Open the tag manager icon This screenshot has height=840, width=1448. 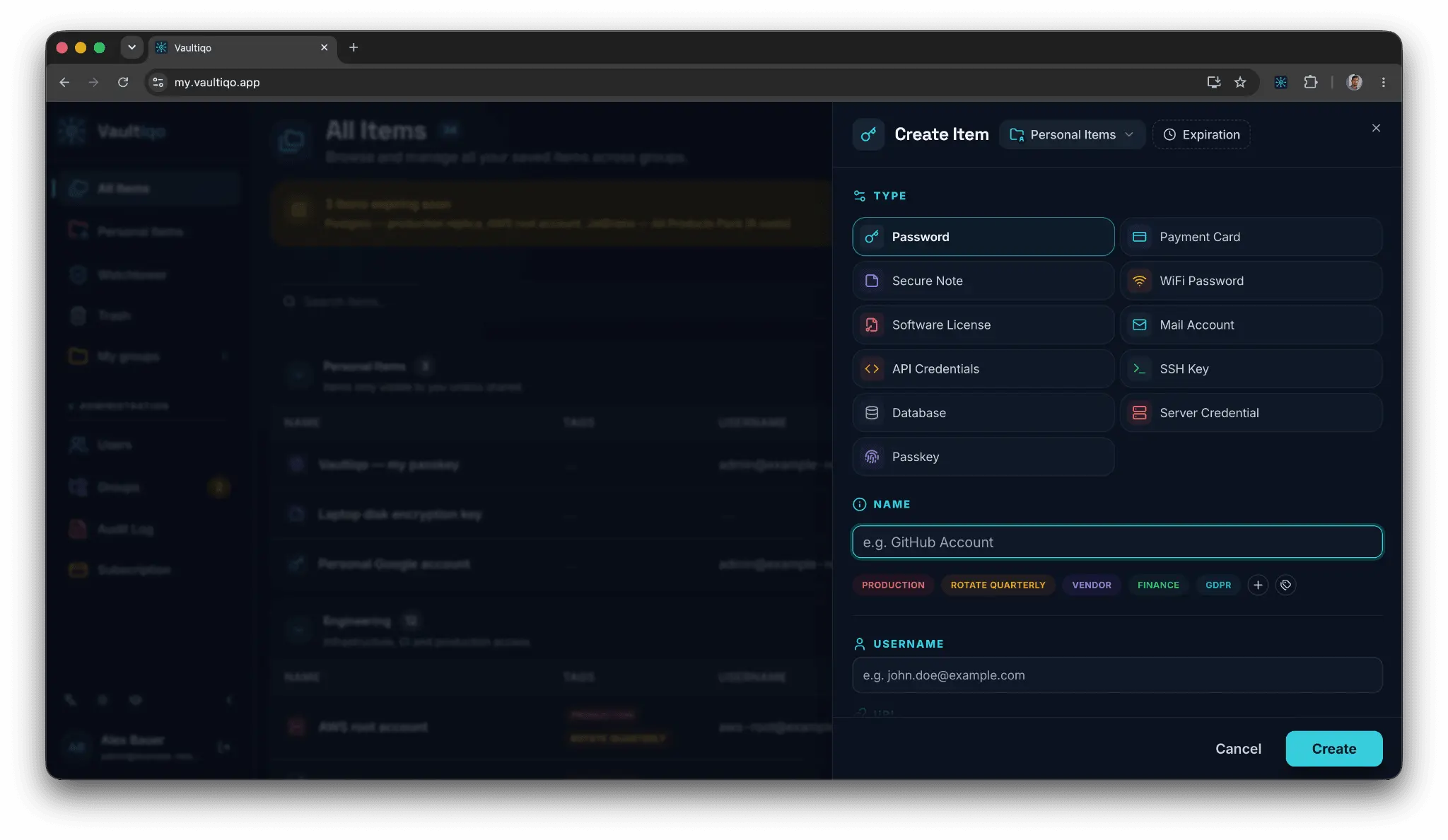1285,585
